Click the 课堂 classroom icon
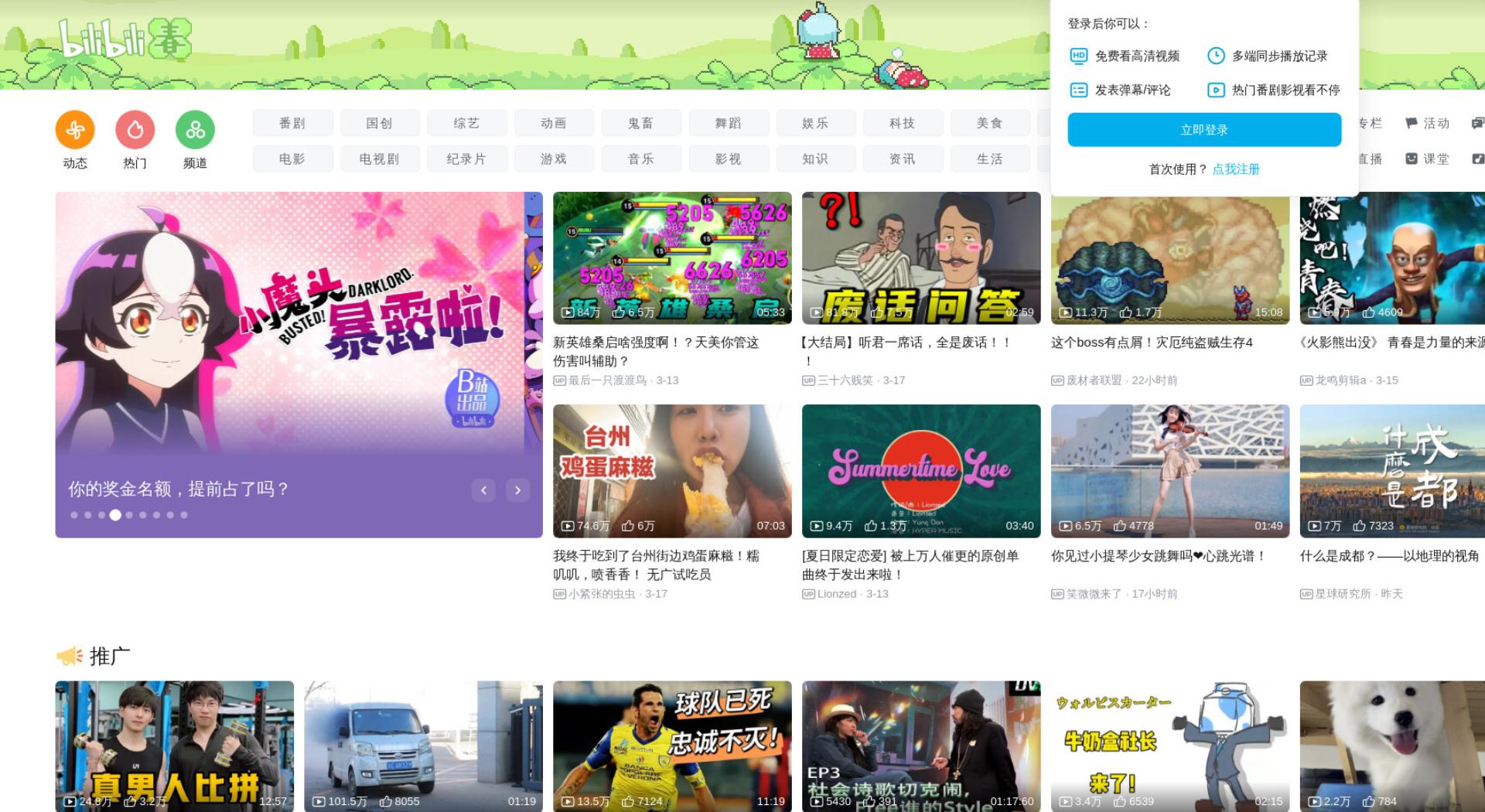This screenshot has width=1485, height=812. 1412,159
